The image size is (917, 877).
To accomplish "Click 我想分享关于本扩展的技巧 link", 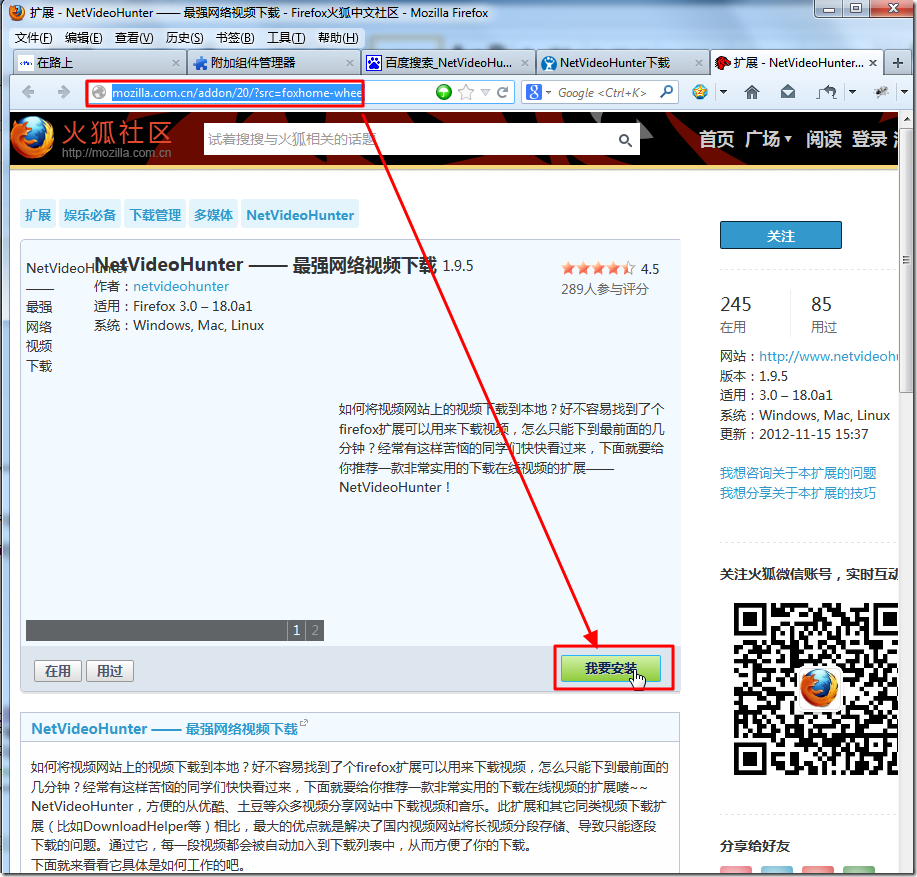I will 798,493.
